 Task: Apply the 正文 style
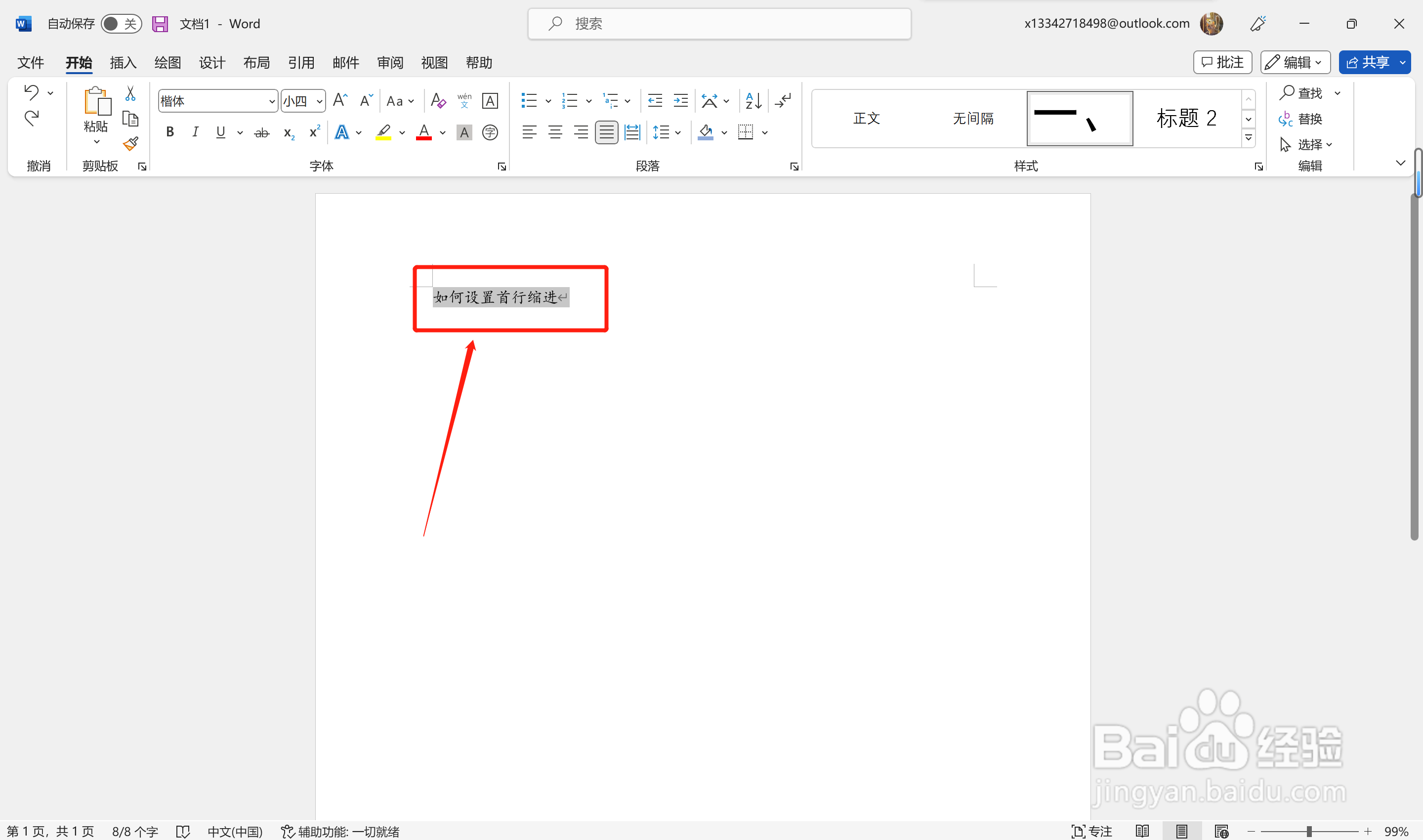click(x=867, y=118)
